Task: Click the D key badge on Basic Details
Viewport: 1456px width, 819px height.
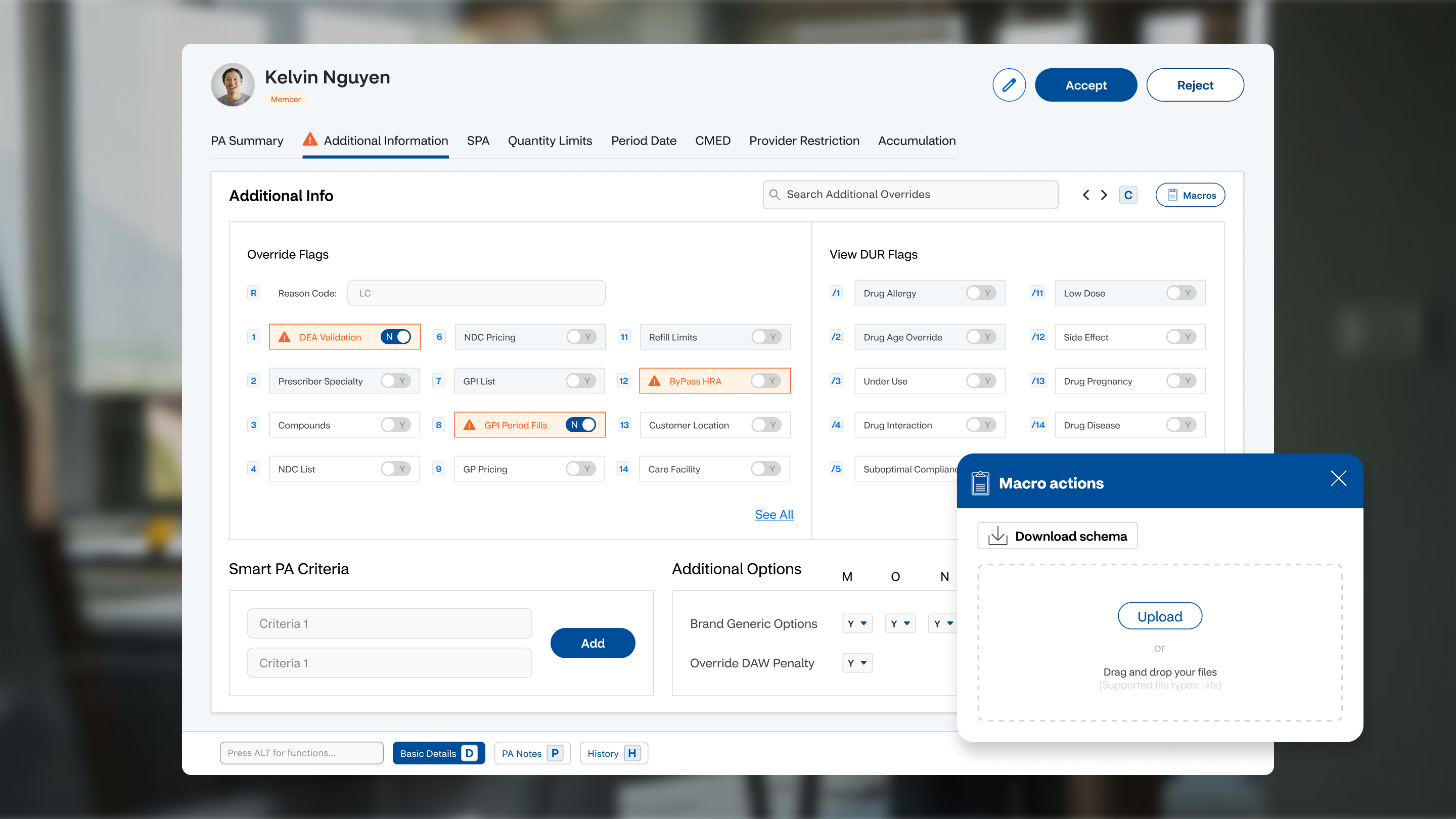Action: click(469, 753)
